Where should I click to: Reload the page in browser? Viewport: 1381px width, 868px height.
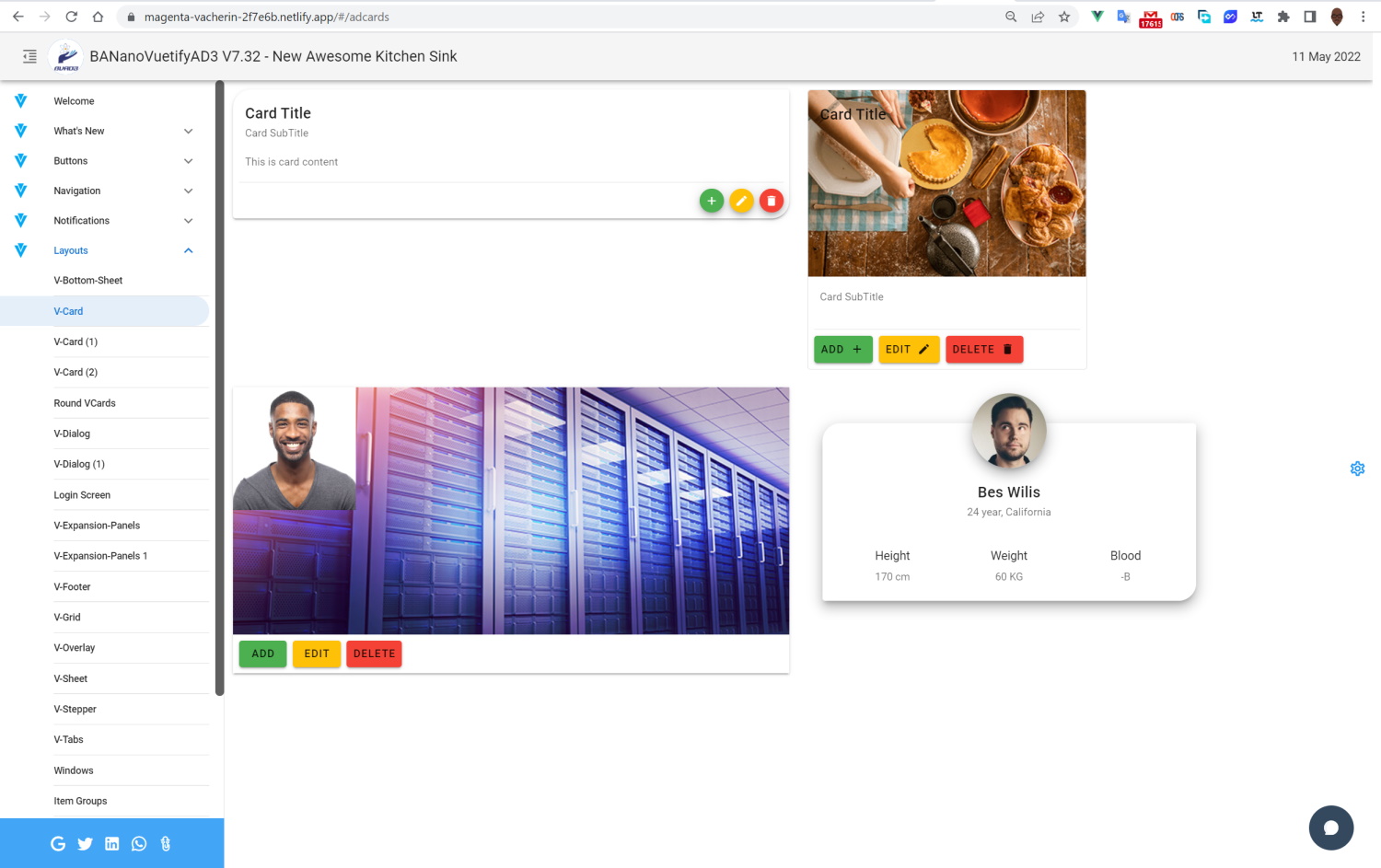[72, 17]
